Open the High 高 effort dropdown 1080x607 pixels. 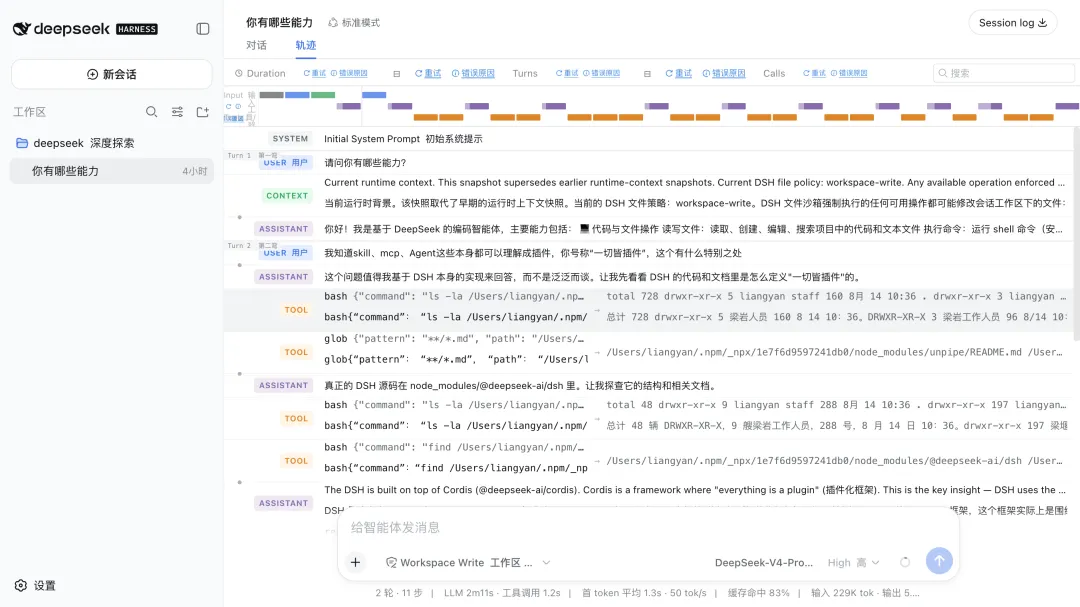coord(853,562)
